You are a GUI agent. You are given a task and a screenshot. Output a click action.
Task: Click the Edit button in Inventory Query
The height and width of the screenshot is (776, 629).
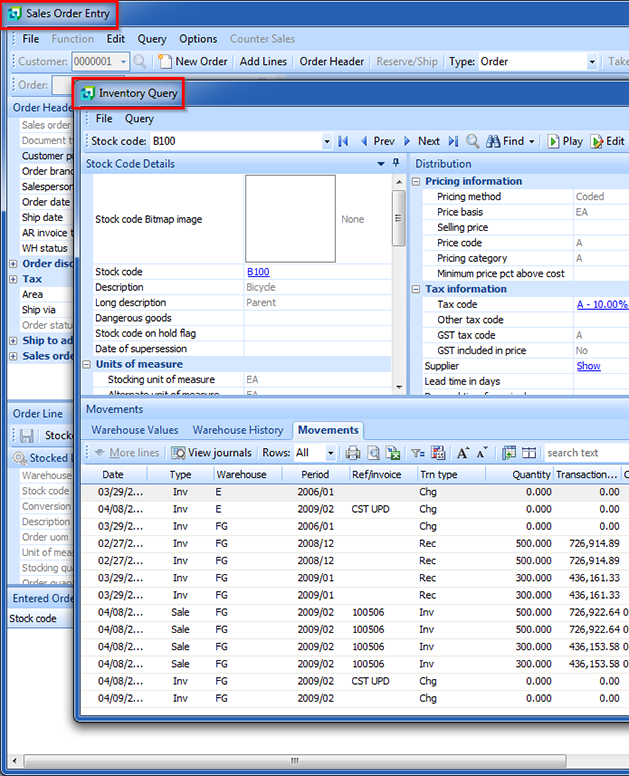click(x=608, y=142)
